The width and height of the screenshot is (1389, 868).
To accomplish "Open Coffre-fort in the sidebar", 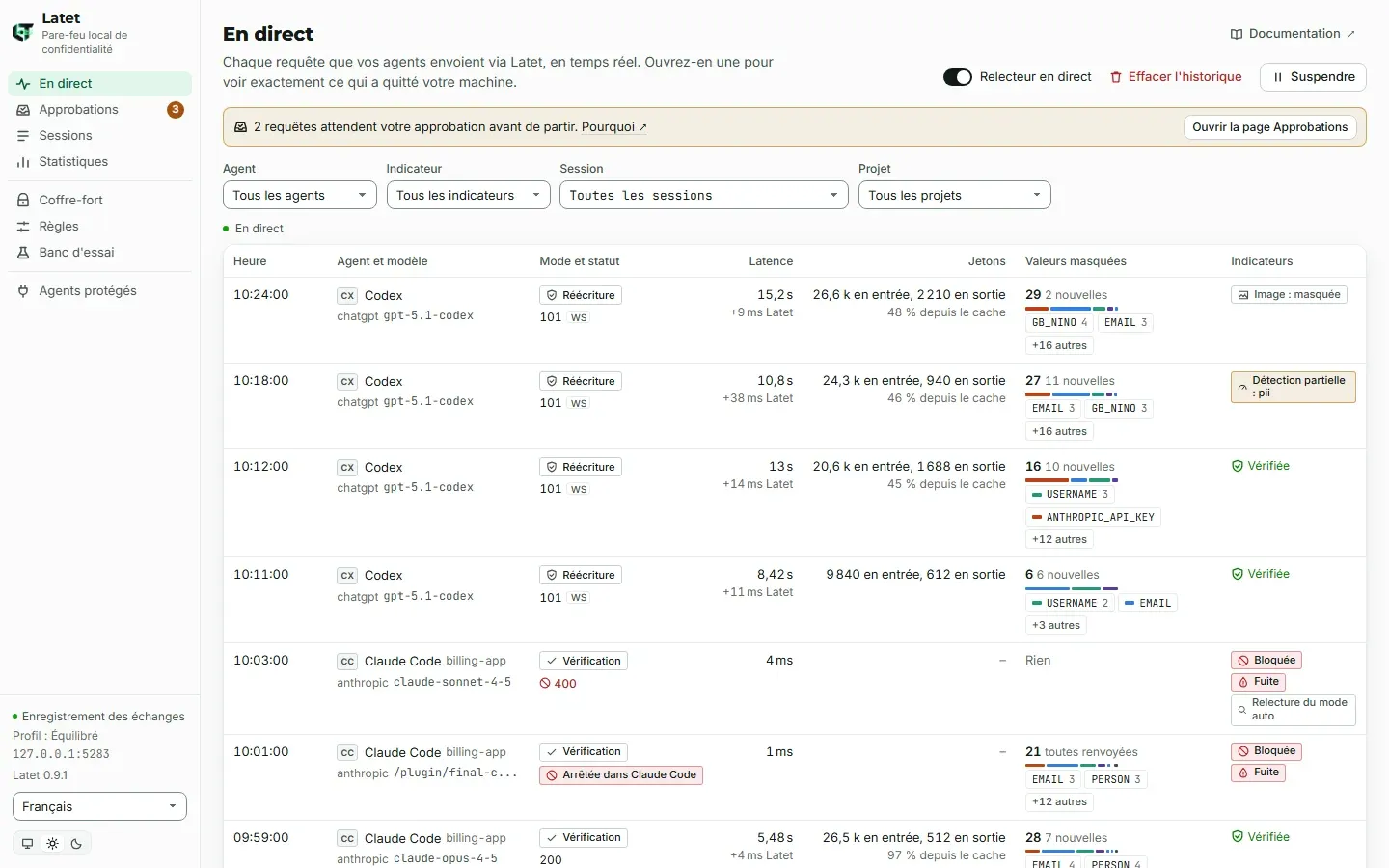I will 99,201.
